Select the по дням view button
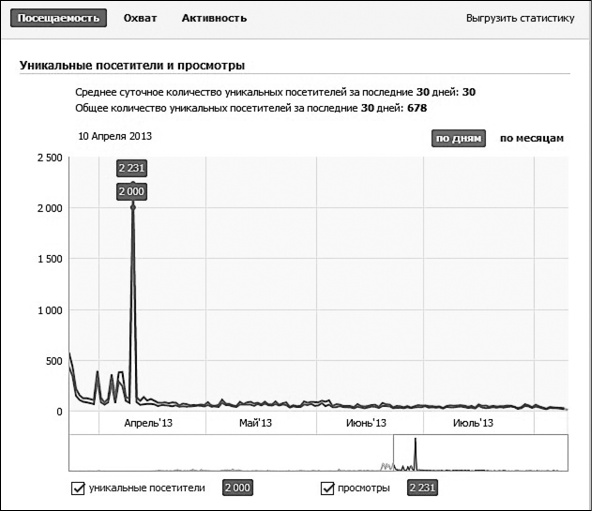 (458, 138)
